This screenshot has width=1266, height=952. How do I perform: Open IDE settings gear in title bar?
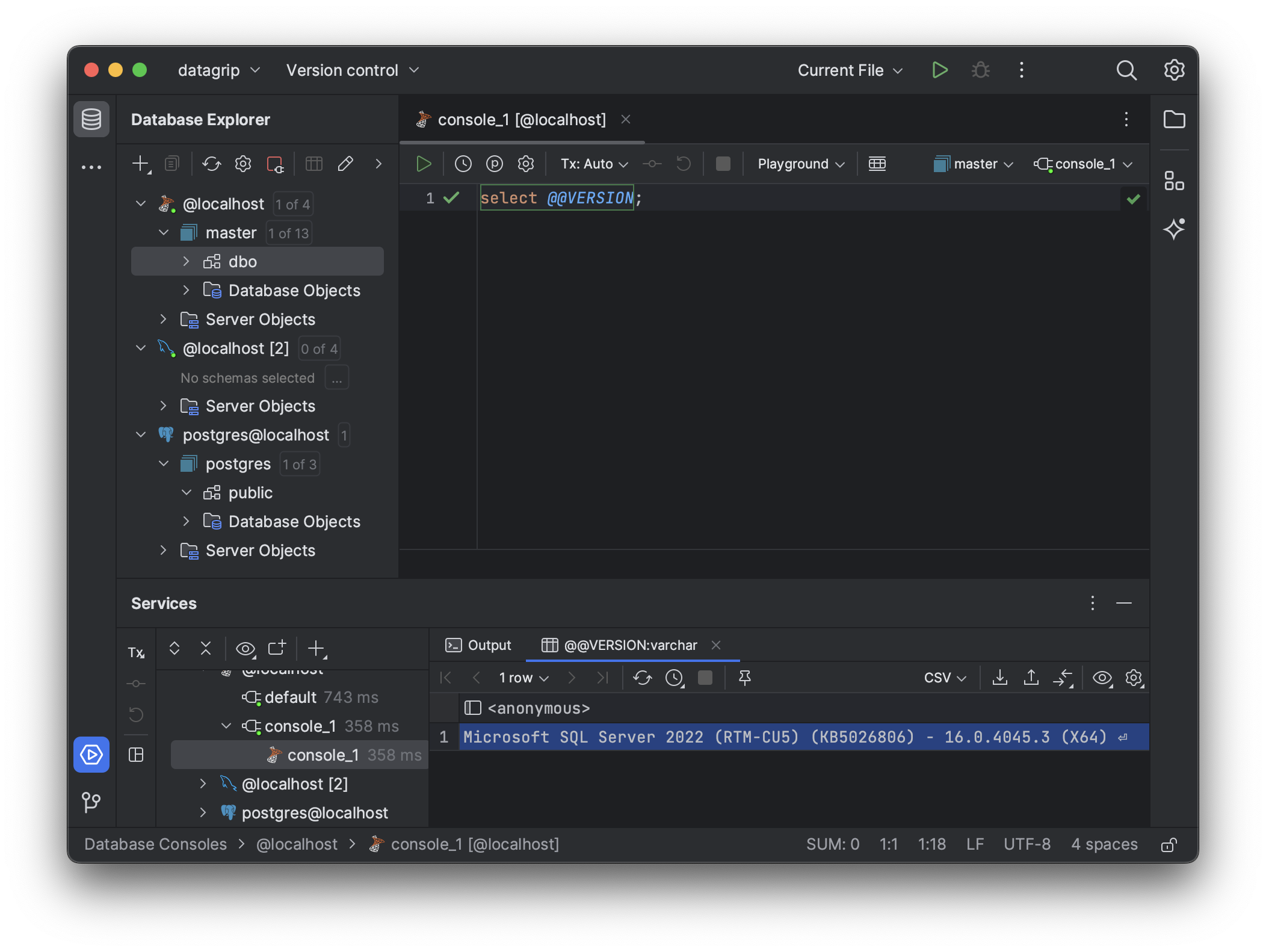(1174, 70)
